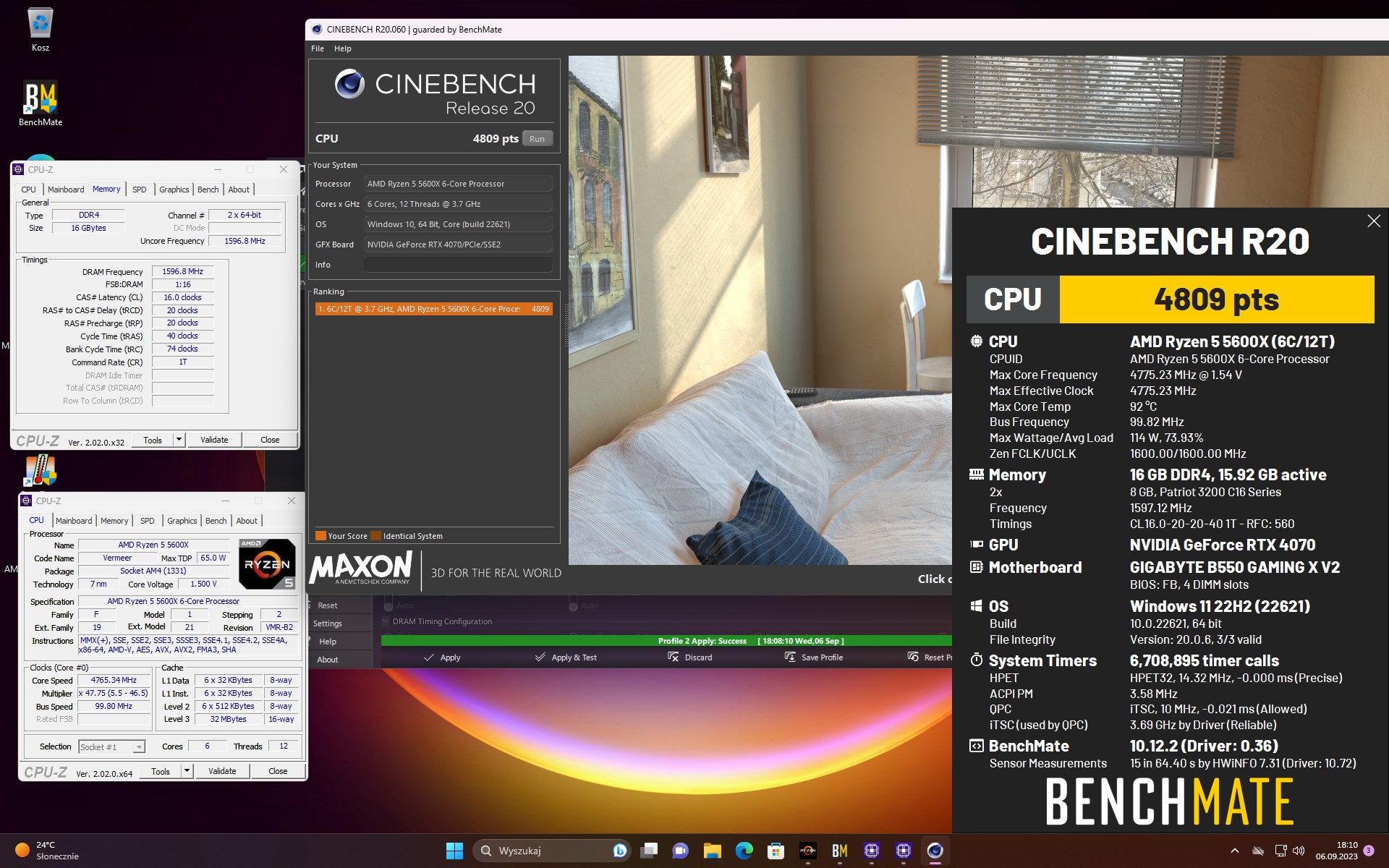Open the Bing icon in the search box
This screenshot has width=1389, height=868.
tap(619, 851)
